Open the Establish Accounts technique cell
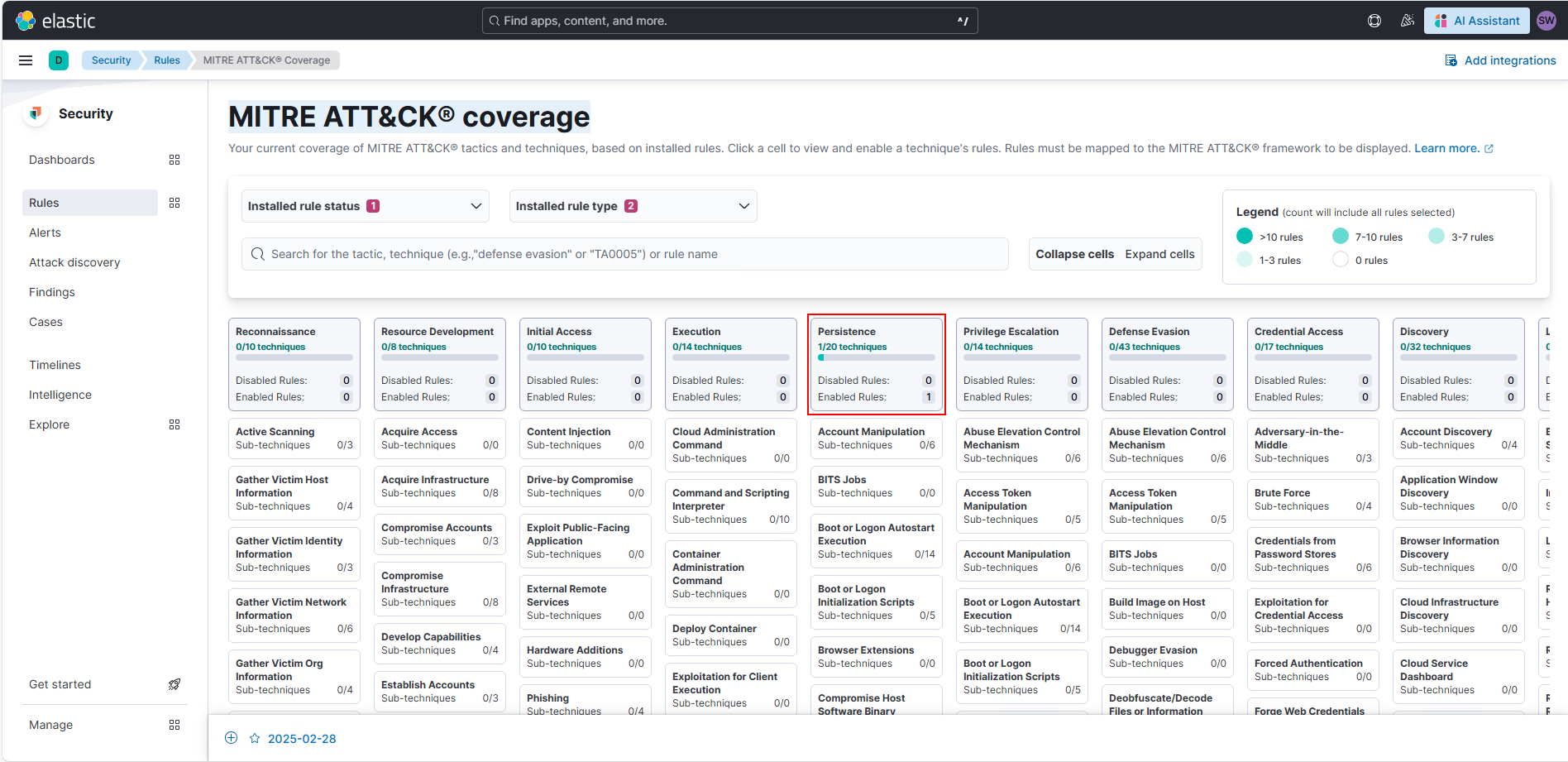Viewport: 1568px width, 762px height. pos(440,692)
